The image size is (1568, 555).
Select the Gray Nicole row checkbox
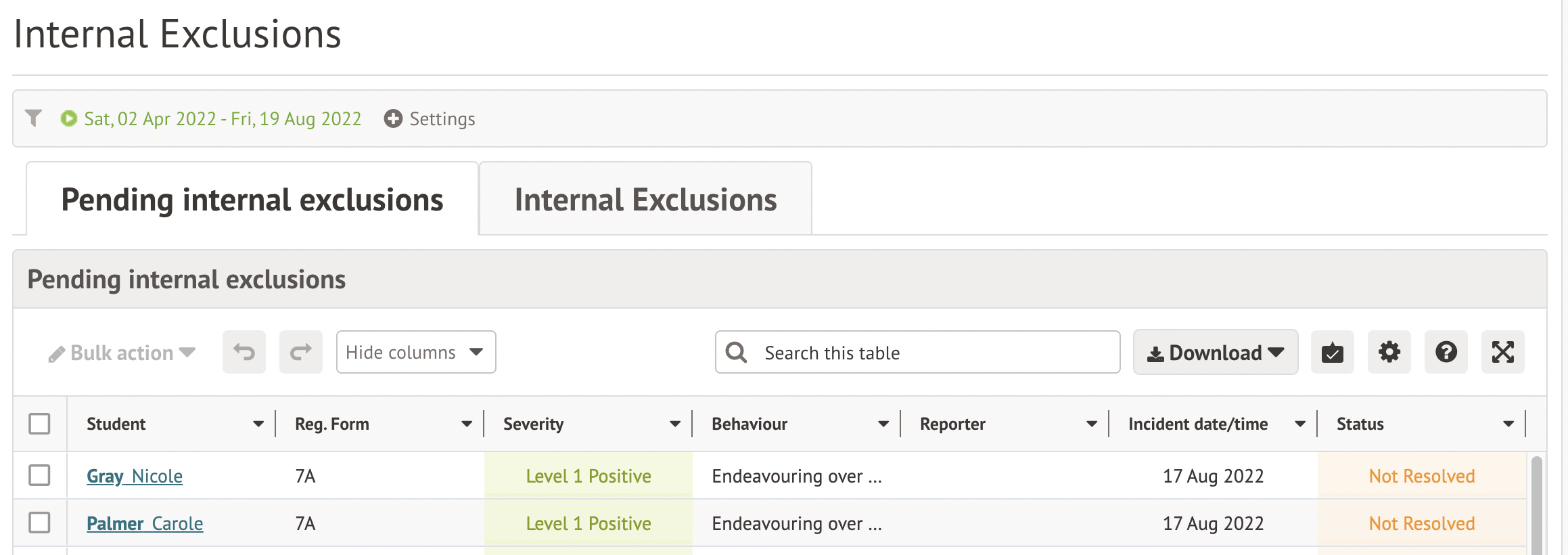point(40,475)
